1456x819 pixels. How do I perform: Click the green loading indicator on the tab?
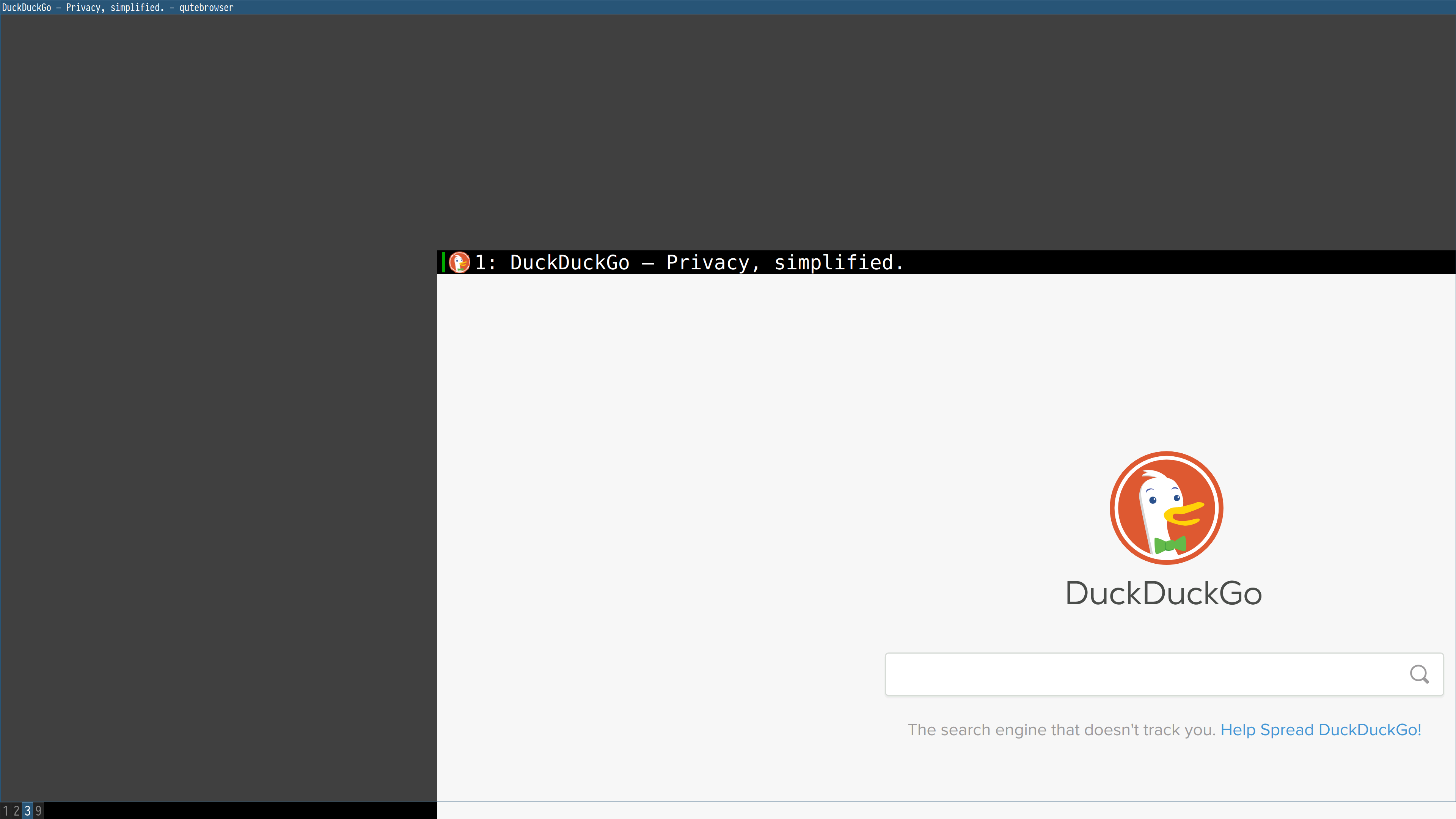click(x=444, y=262)
